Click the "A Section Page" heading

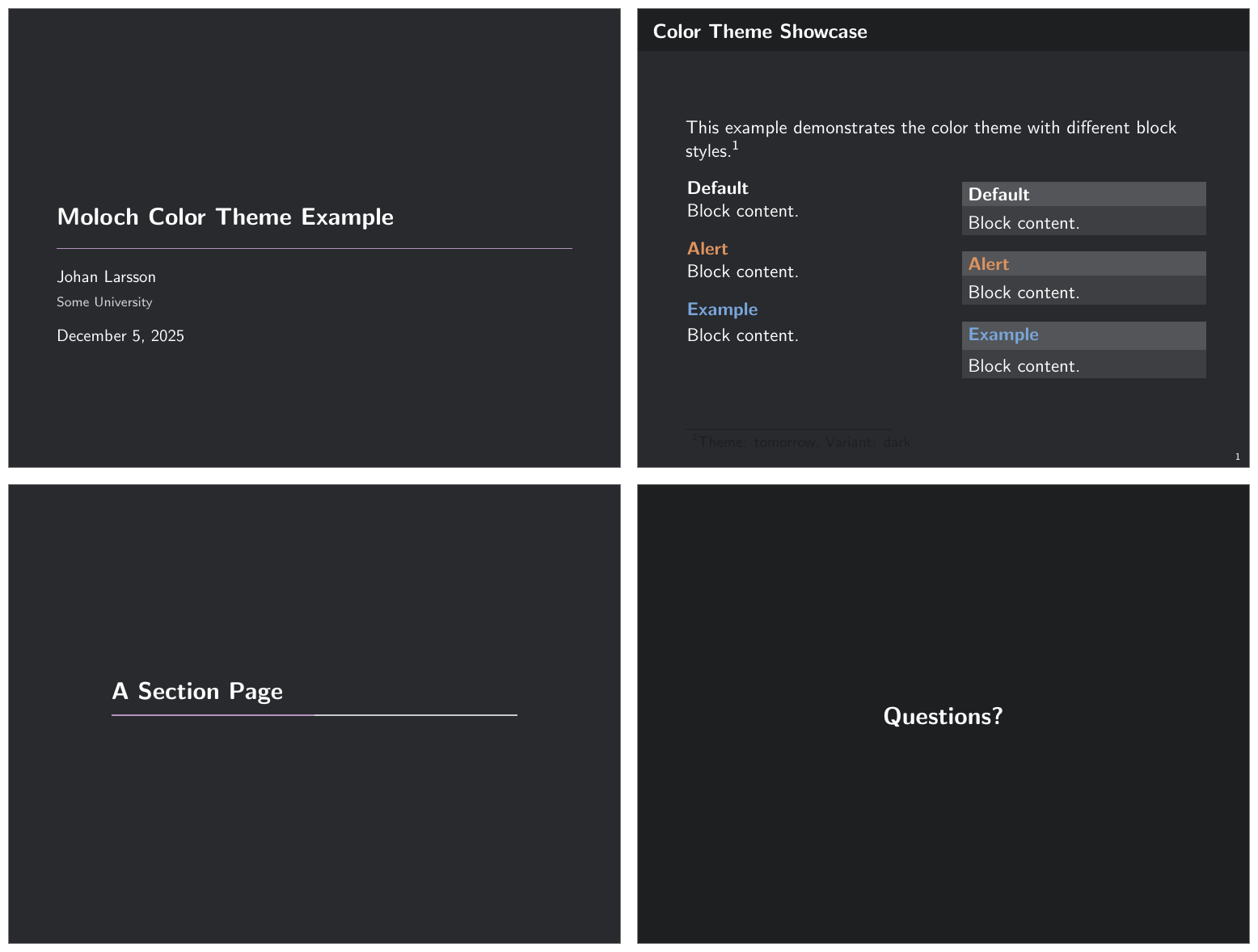click(x=197, y=692)
